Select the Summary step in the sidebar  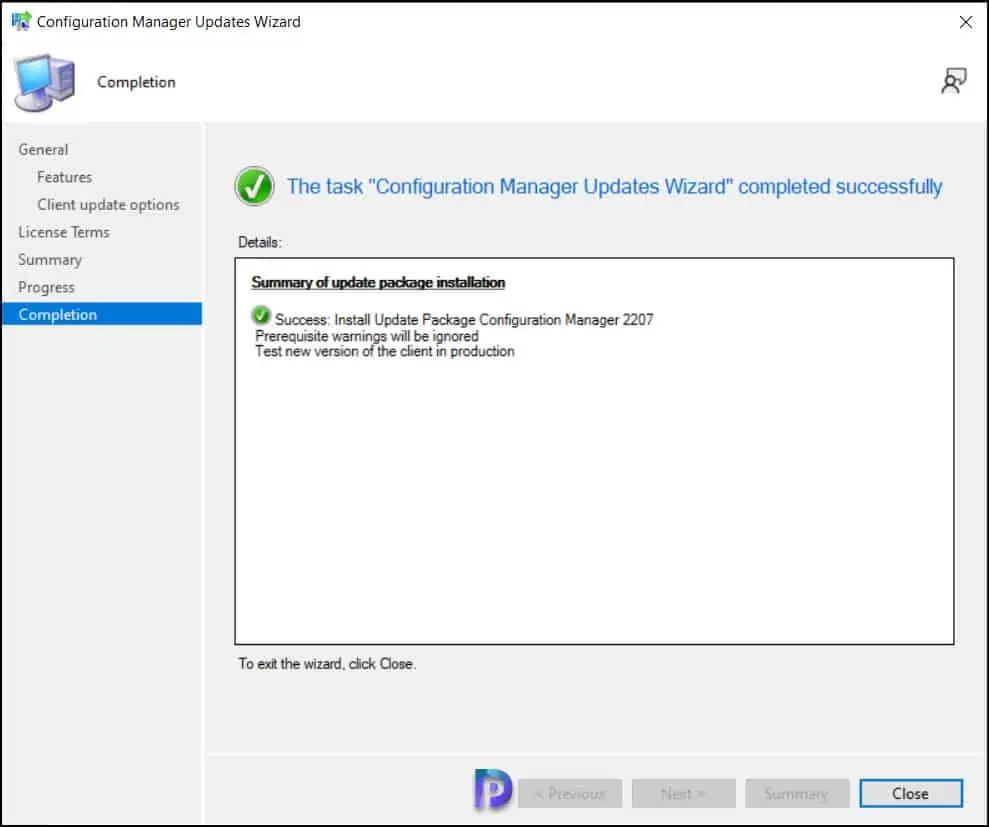pos(50,260)
